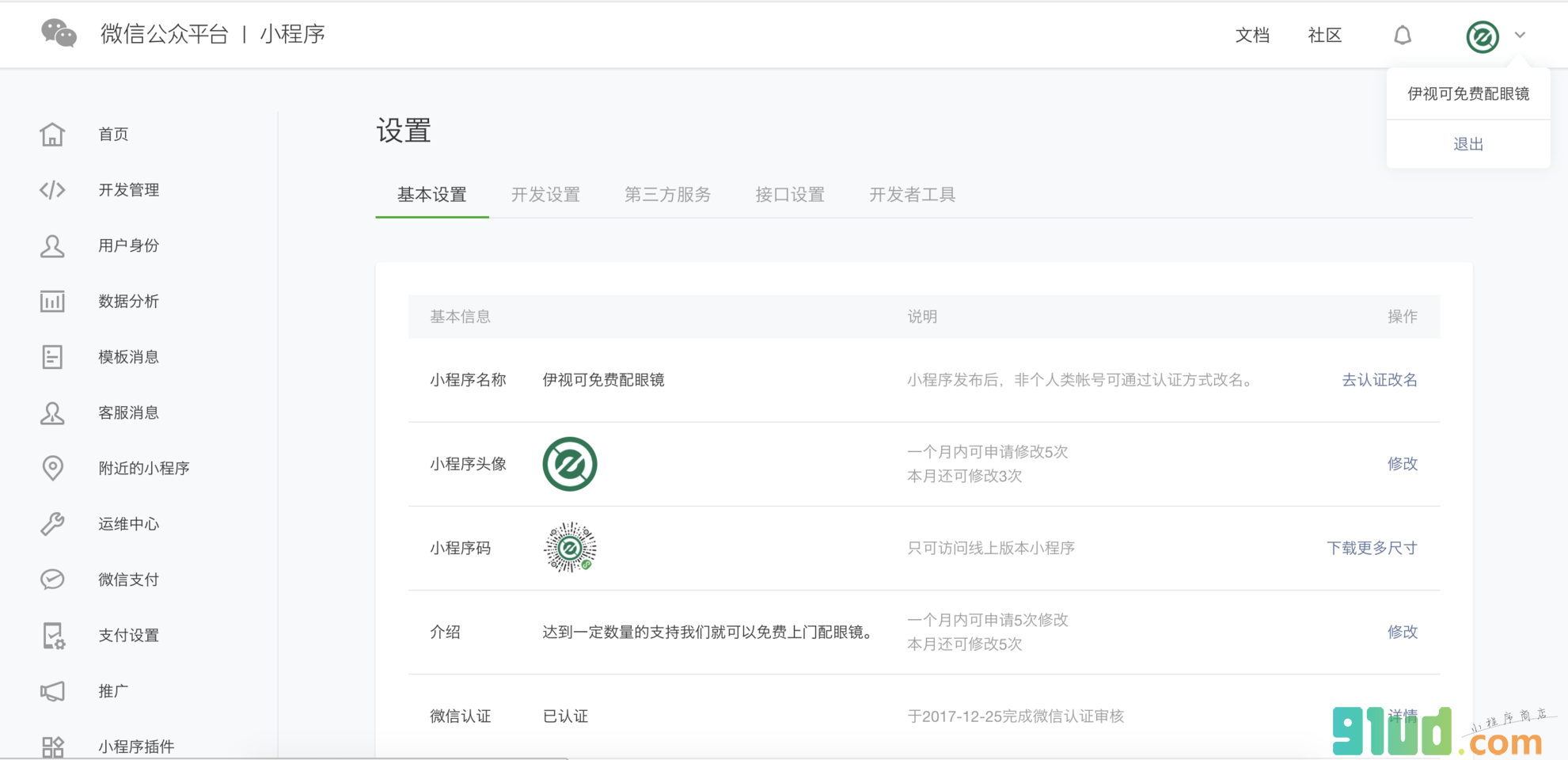This screenshot has width=1568, height=760.
Task: Click 修改 for 小程序头像 row
Action: click(1403, 464)
